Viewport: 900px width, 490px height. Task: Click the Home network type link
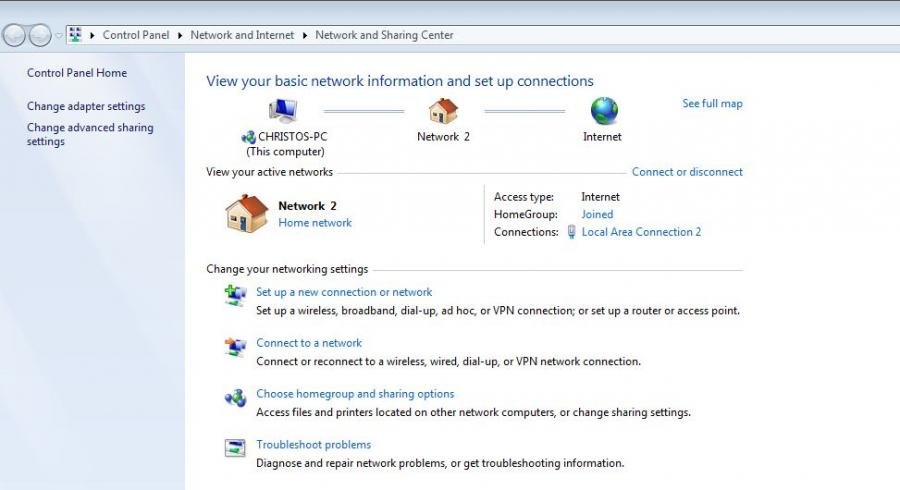coord(315,223)
